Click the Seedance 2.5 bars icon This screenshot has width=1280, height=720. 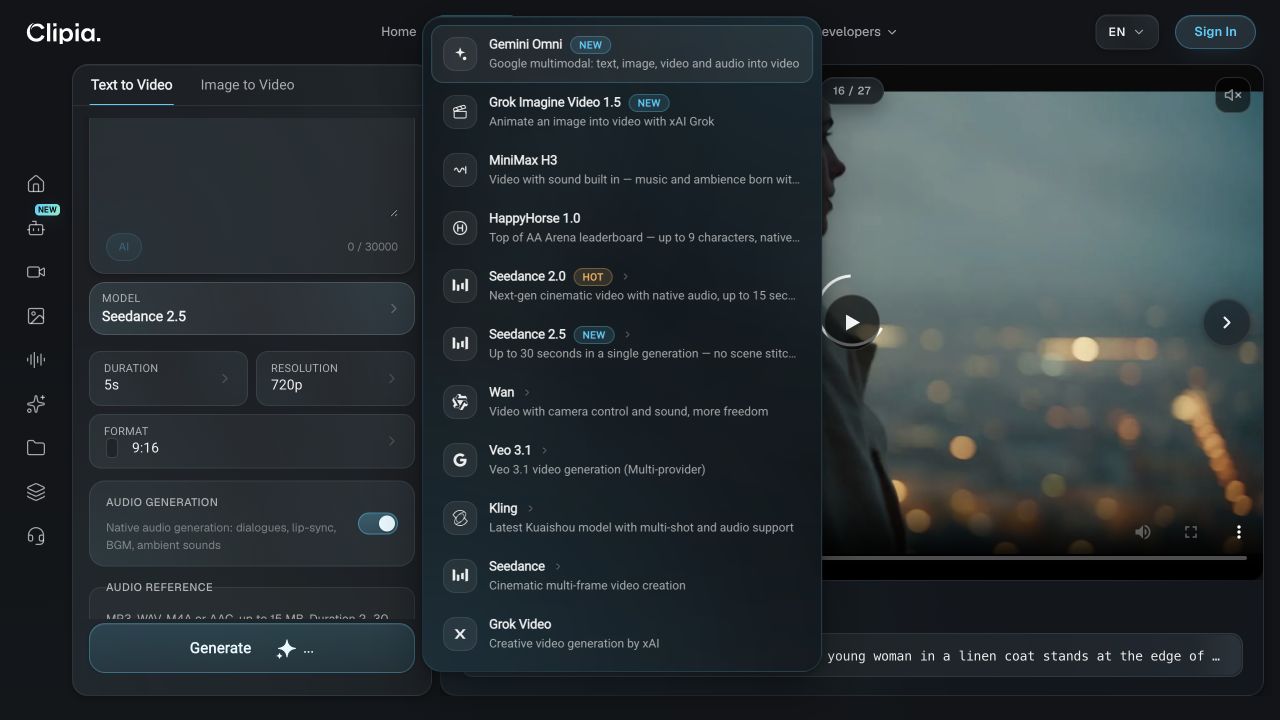[460, 344]
